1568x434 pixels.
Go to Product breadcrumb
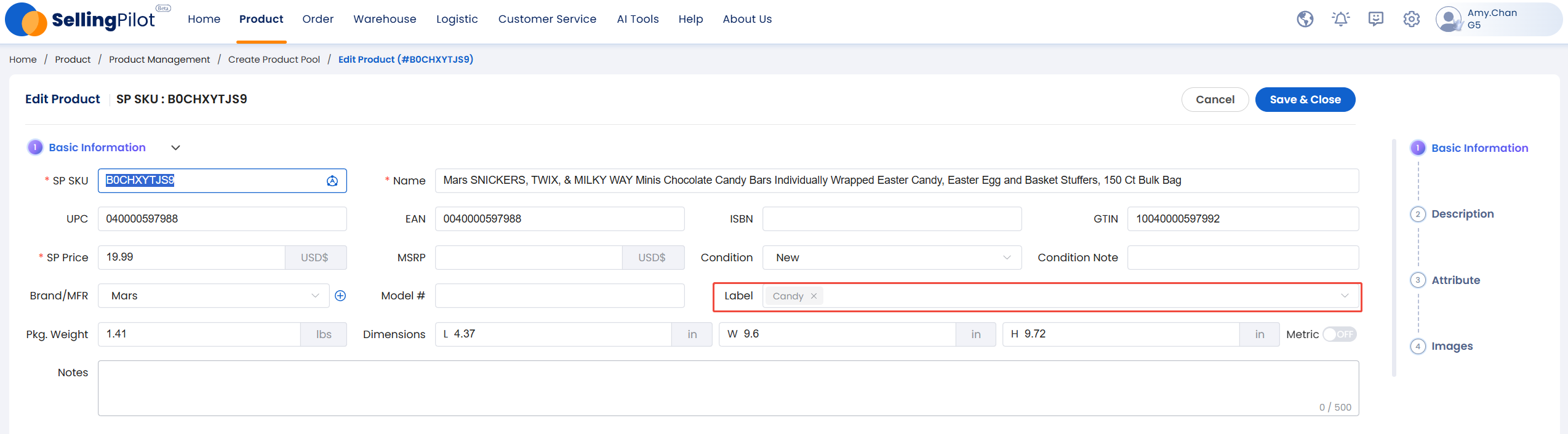(73, 60)
